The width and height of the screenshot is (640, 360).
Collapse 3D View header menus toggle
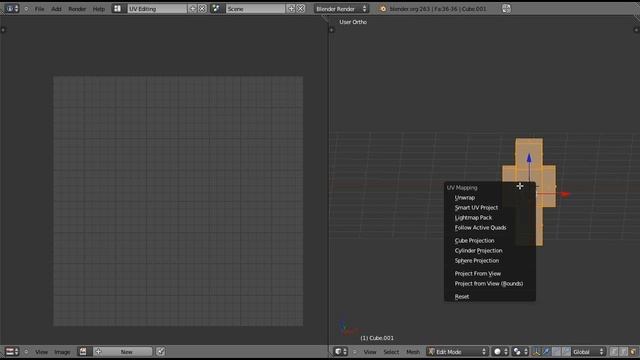[x=355, y=351]
